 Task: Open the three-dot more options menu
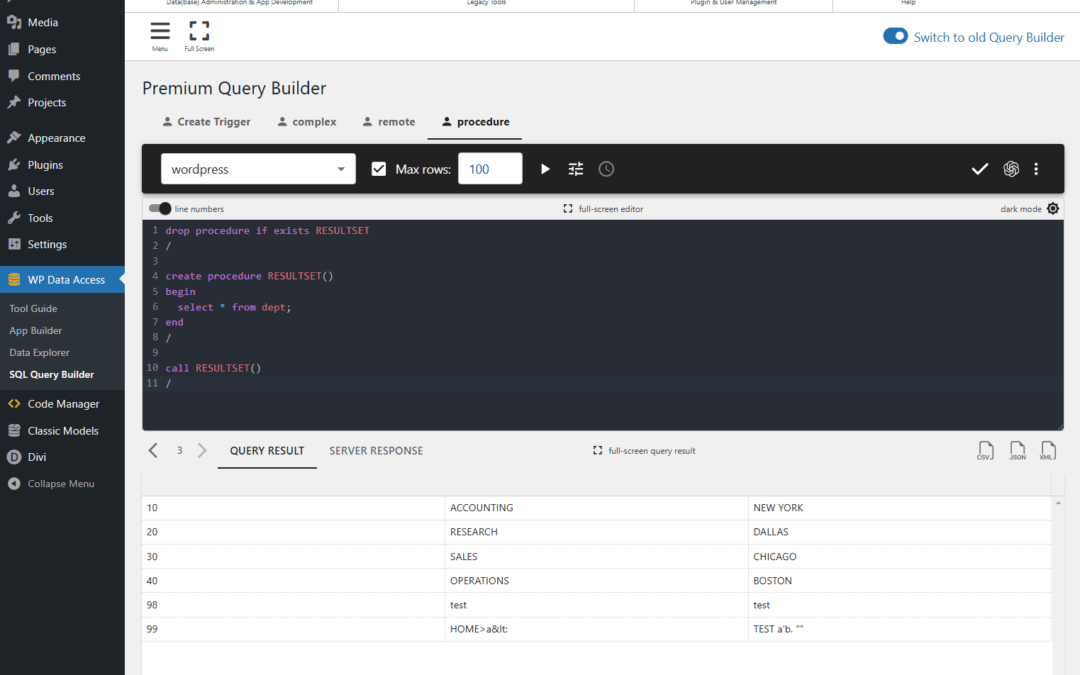click(1036, 169)
